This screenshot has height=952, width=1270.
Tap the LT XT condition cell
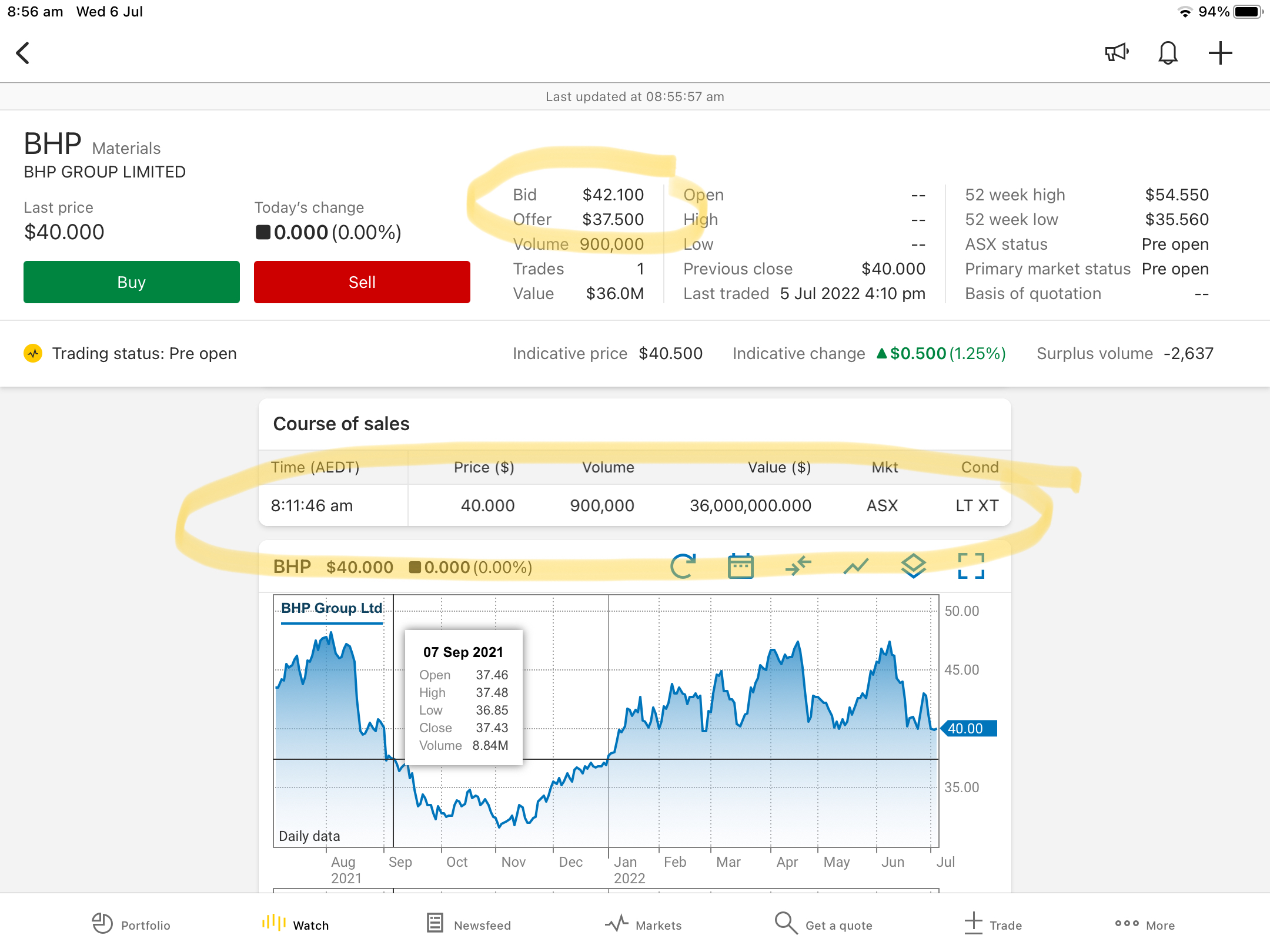click(977, 505)
